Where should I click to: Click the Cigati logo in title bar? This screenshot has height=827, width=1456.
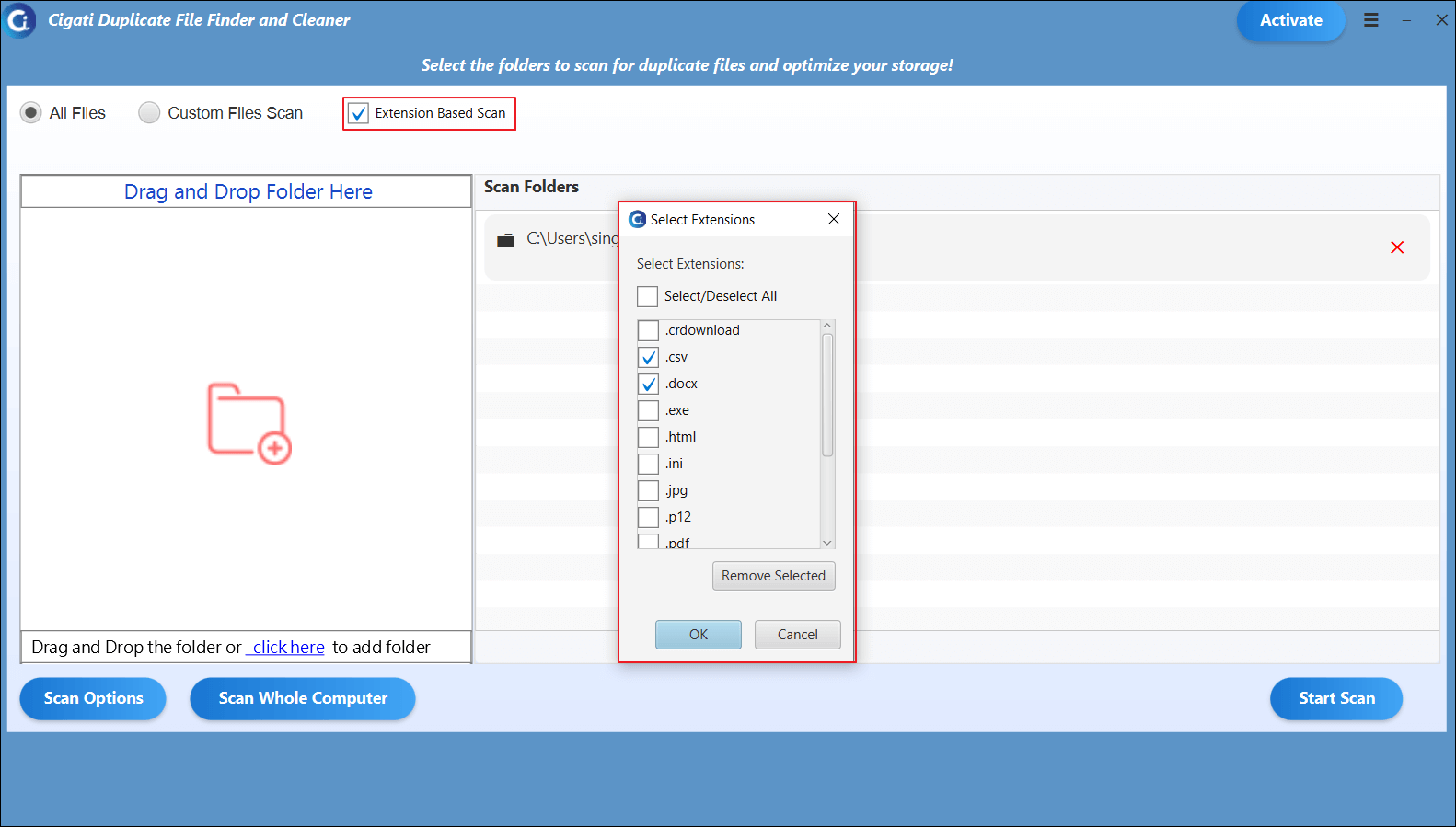[x=19, y=20]
